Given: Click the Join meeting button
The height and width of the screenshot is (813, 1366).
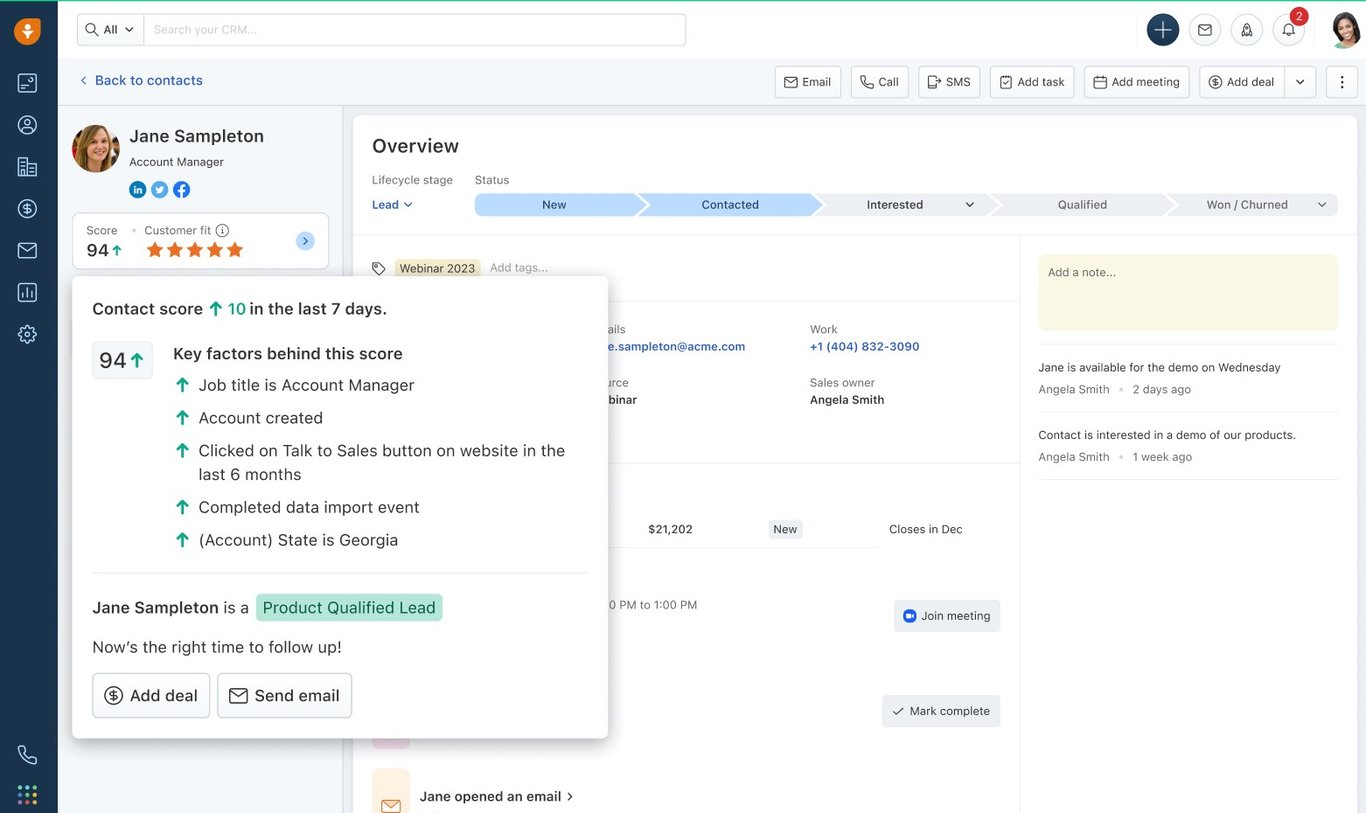Looking at the screenshot, I should (946, 615).
